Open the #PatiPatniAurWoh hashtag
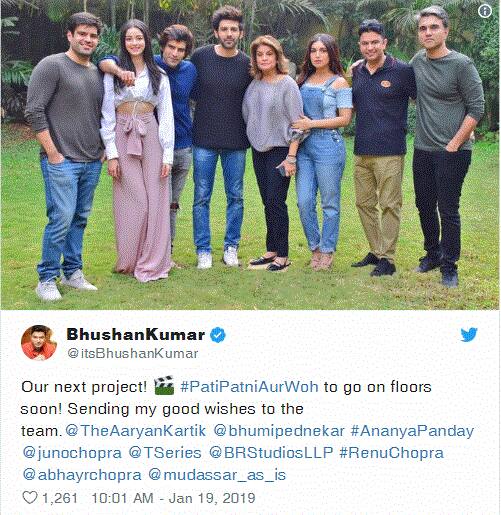 tap(249, 387)
